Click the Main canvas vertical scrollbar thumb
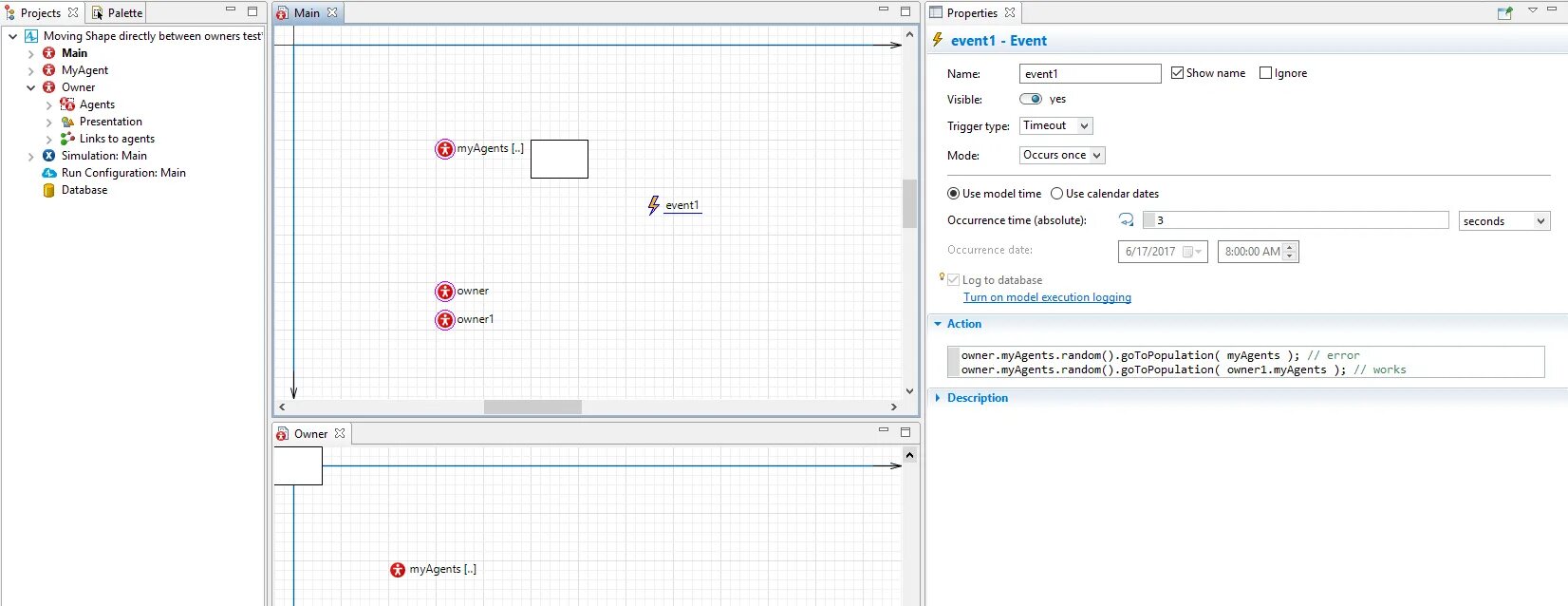 (x=909, y=203)
